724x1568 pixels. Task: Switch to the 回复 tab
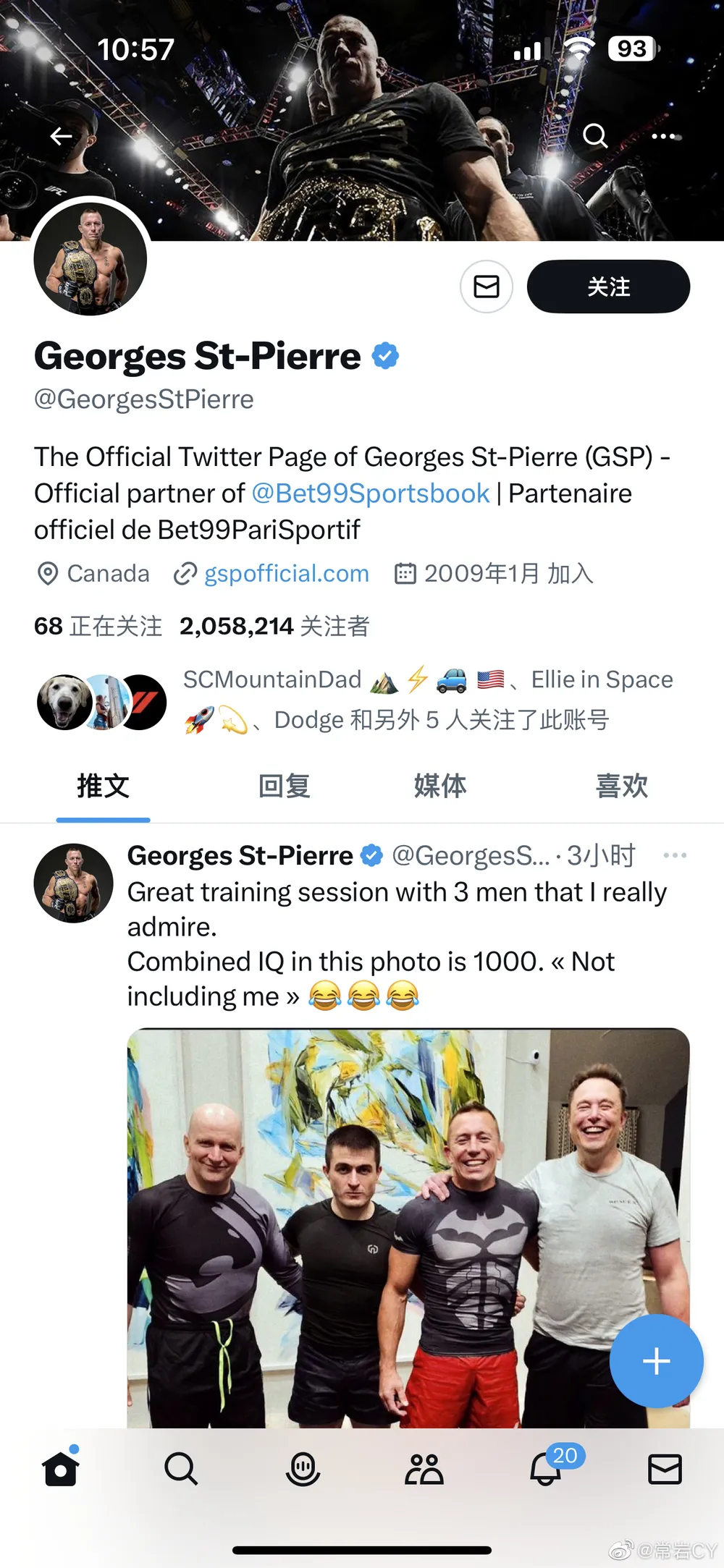coord(285,787)
